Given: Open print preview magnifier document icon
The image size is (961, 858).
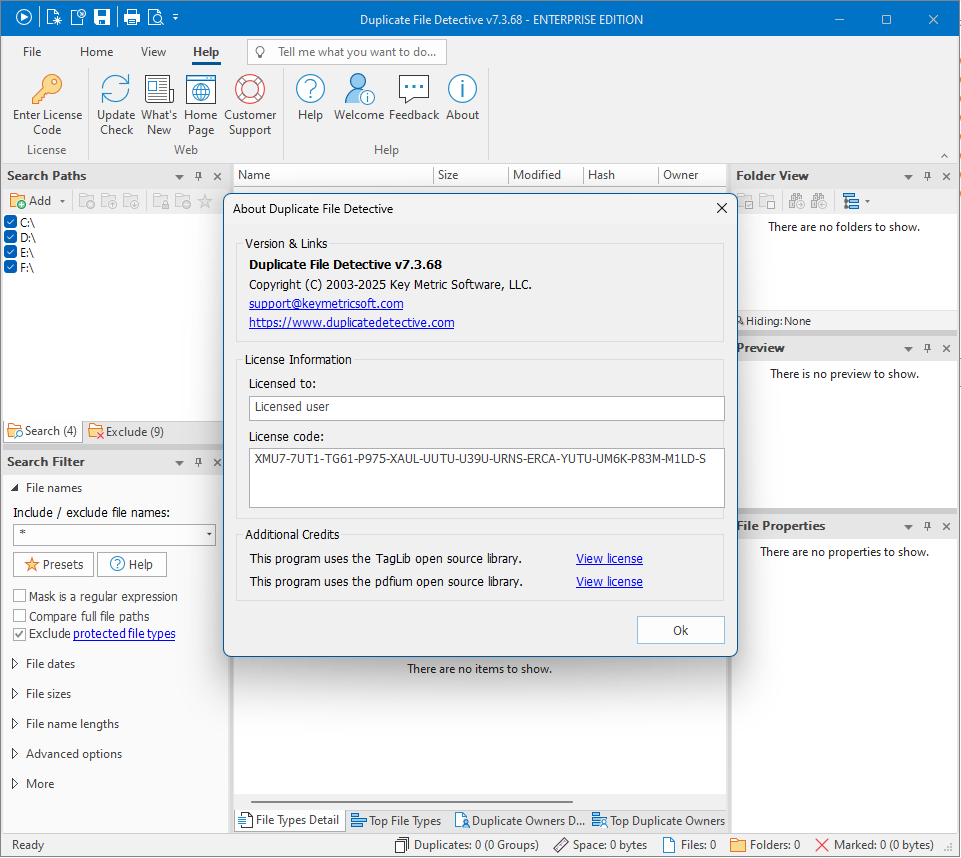Looking at the screenshot, I should 156,17.
